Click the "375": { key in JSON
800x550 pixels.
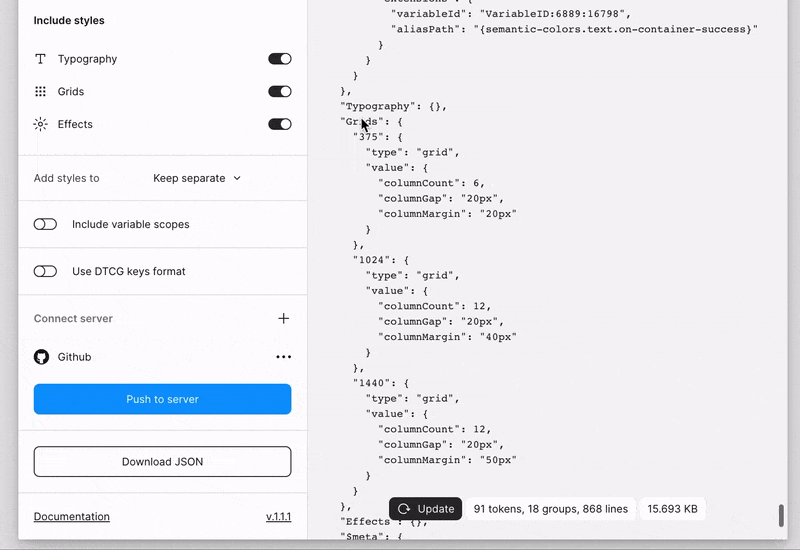coord(378,137)
